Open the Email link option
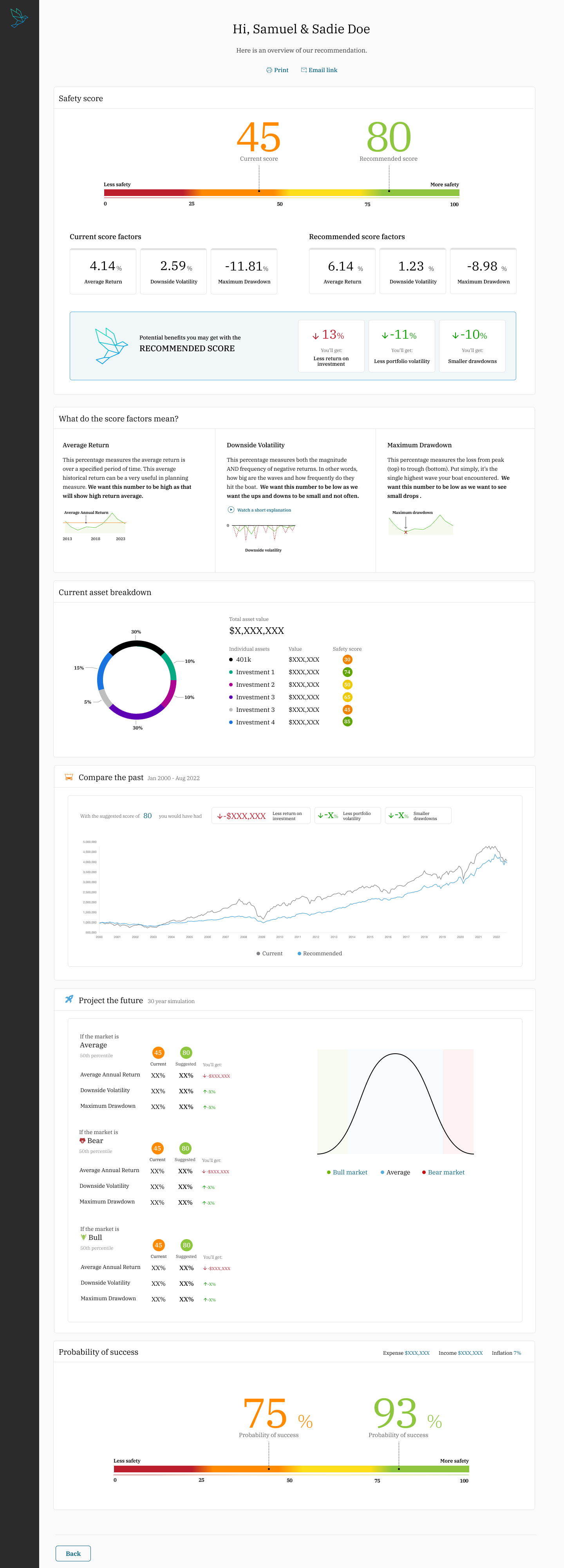The height and width of the screenshot is (1568, 564). (x=320, y=70)
